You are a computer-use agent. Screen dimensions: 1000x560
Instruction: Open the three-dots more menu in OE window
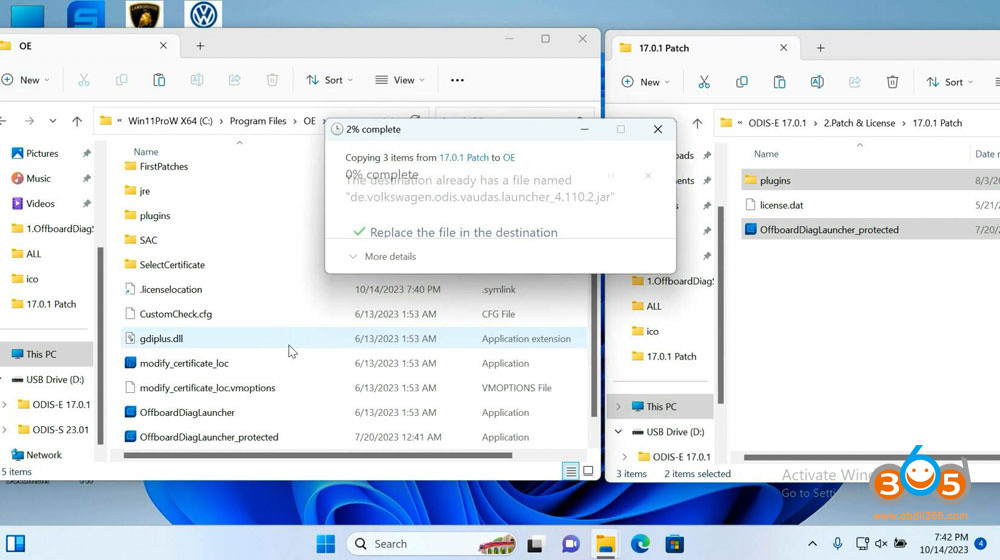(457, 80)
